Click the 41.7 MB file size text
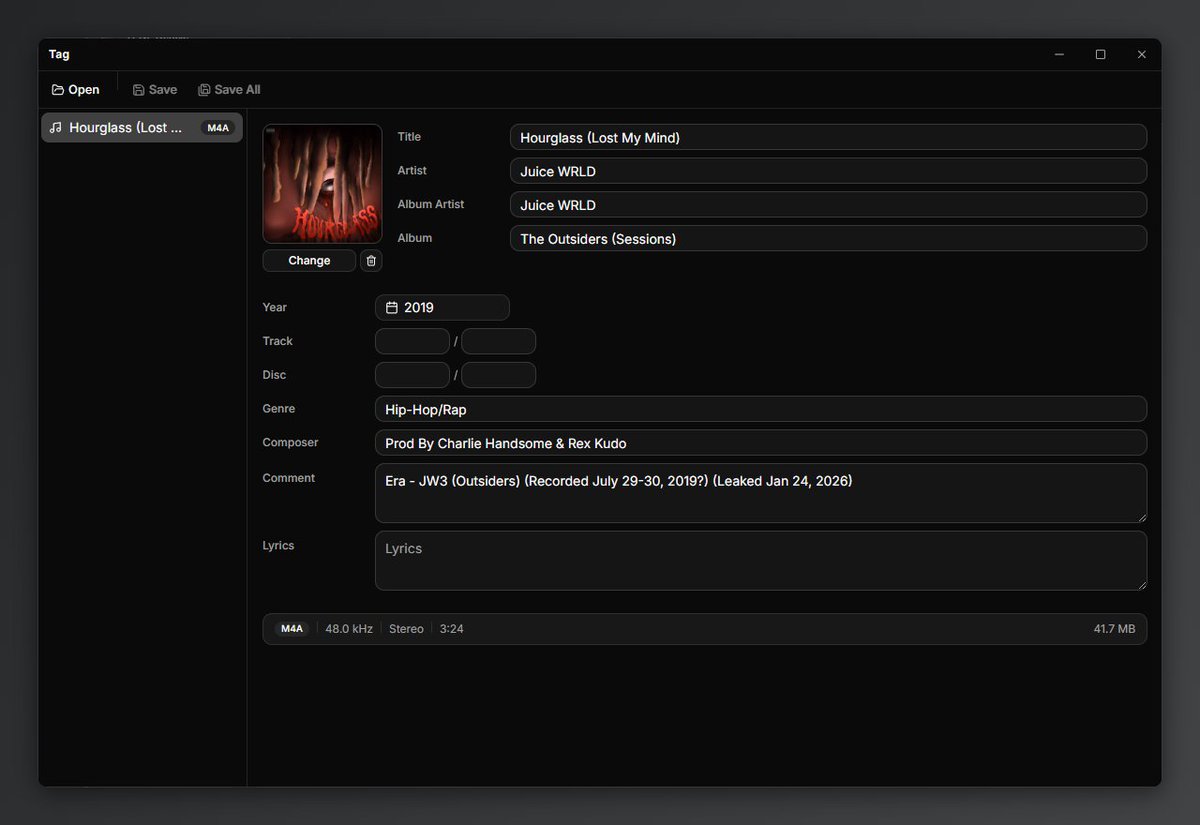The width and height of the screenshot is (1200, 825). [x=1114, y=629]
